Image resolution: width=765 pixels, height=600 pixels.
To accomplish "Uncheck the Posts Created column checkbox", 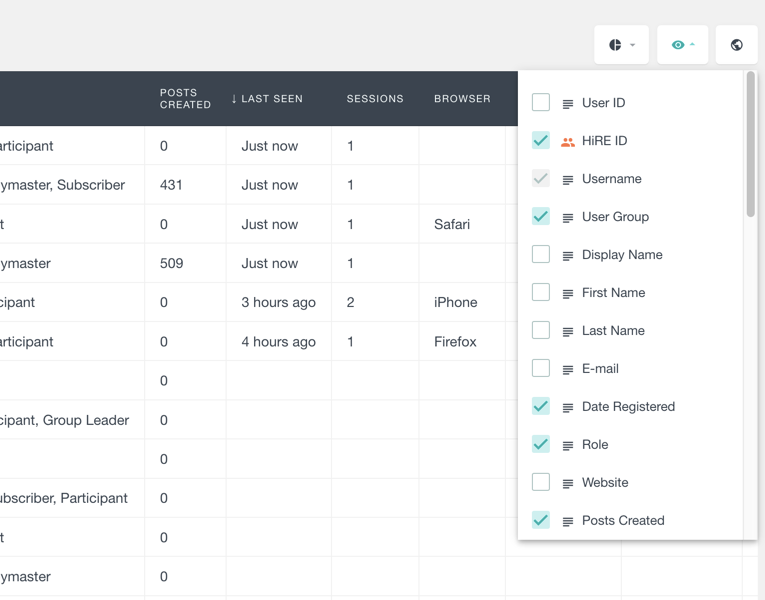I will tap(541, 520).
